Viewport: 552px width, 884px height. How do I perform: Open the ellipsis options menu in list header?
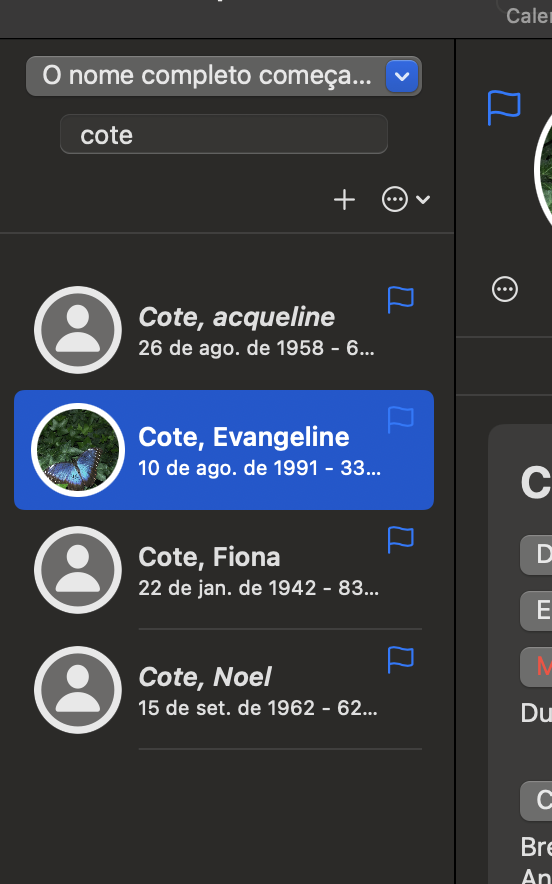coord(395,200)
